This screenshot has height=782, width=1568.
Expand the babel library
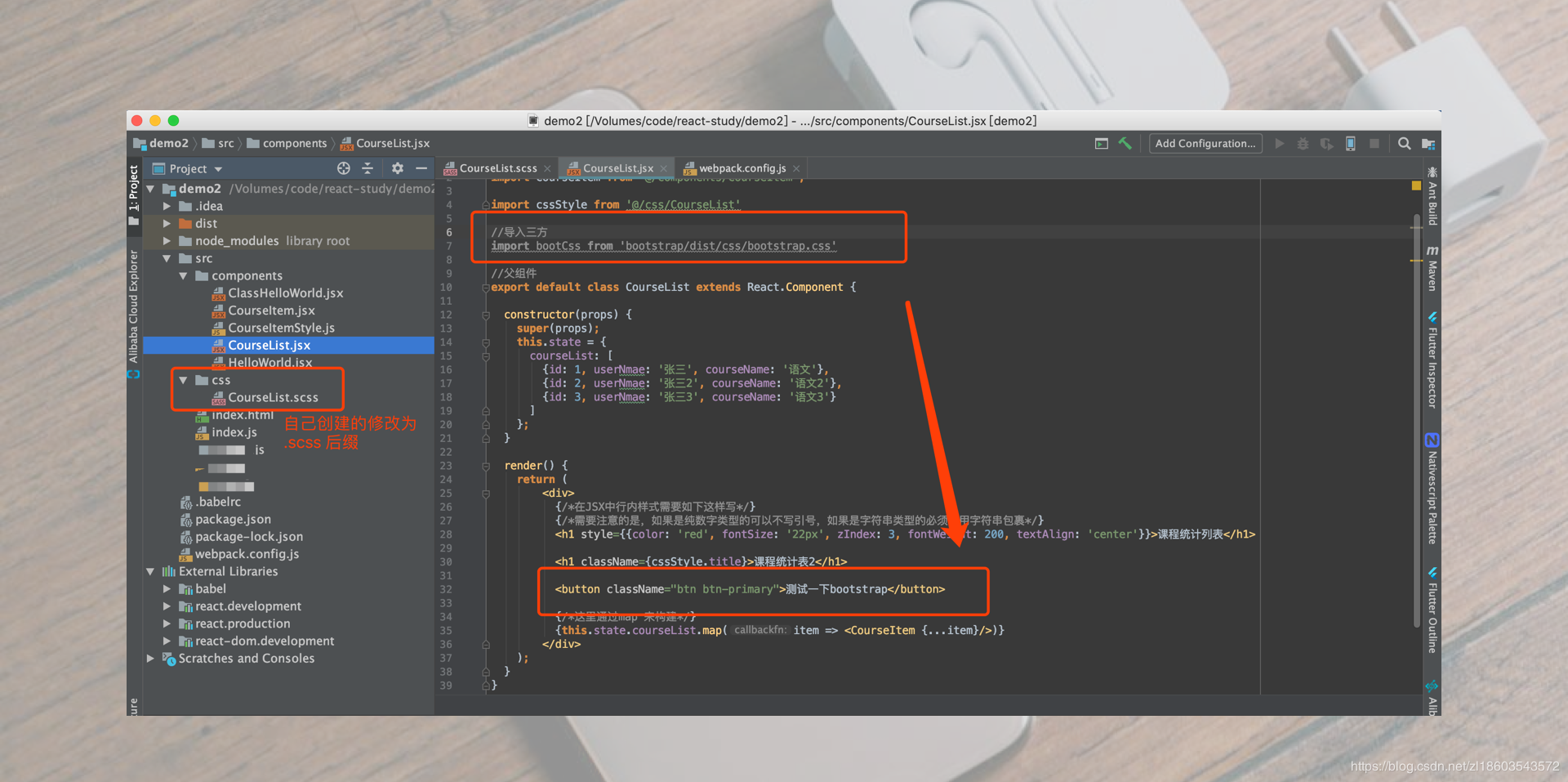(x=167, y=589)
